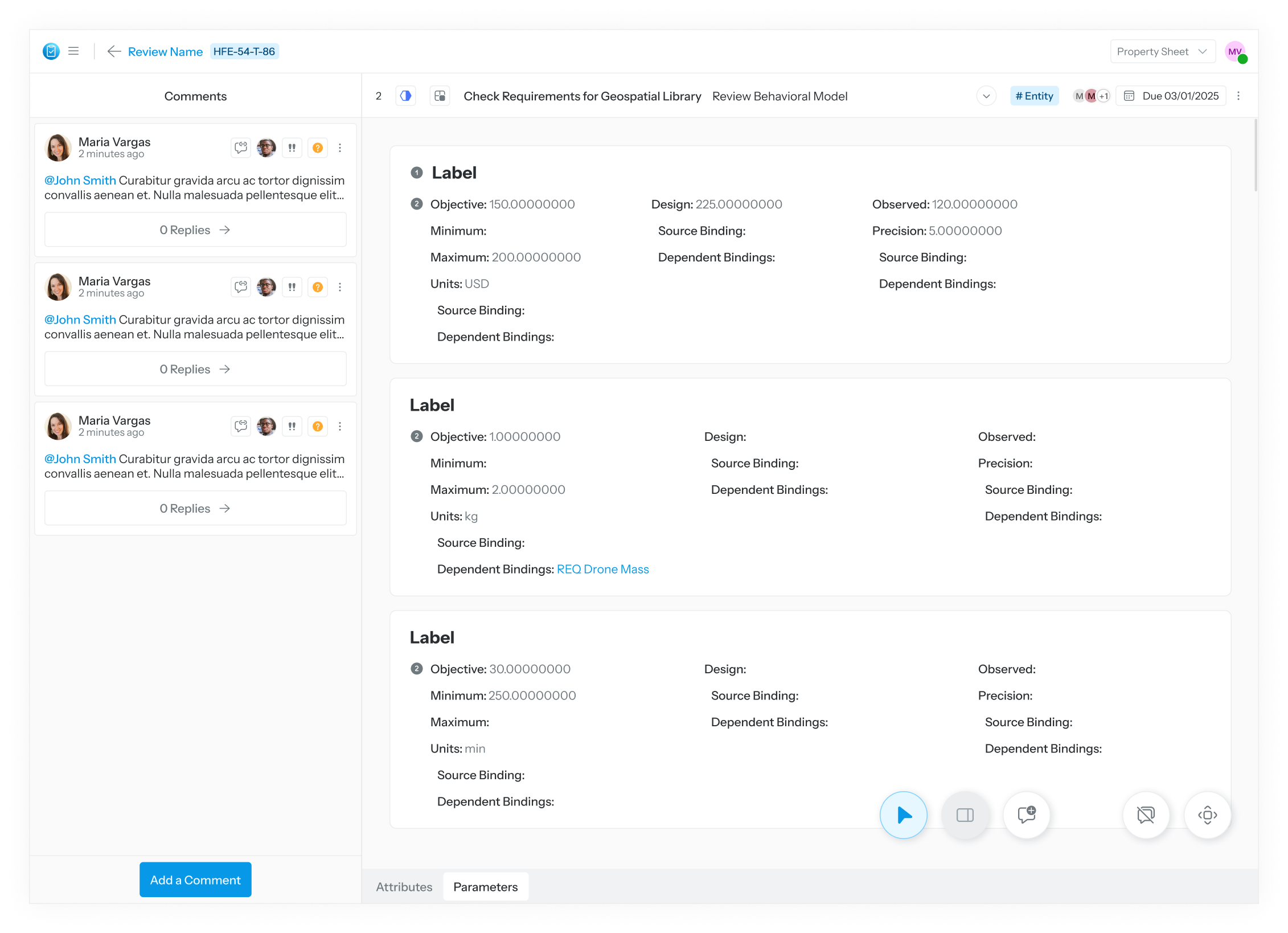Toggle the side panel layout button

click(x=965, y=815)
